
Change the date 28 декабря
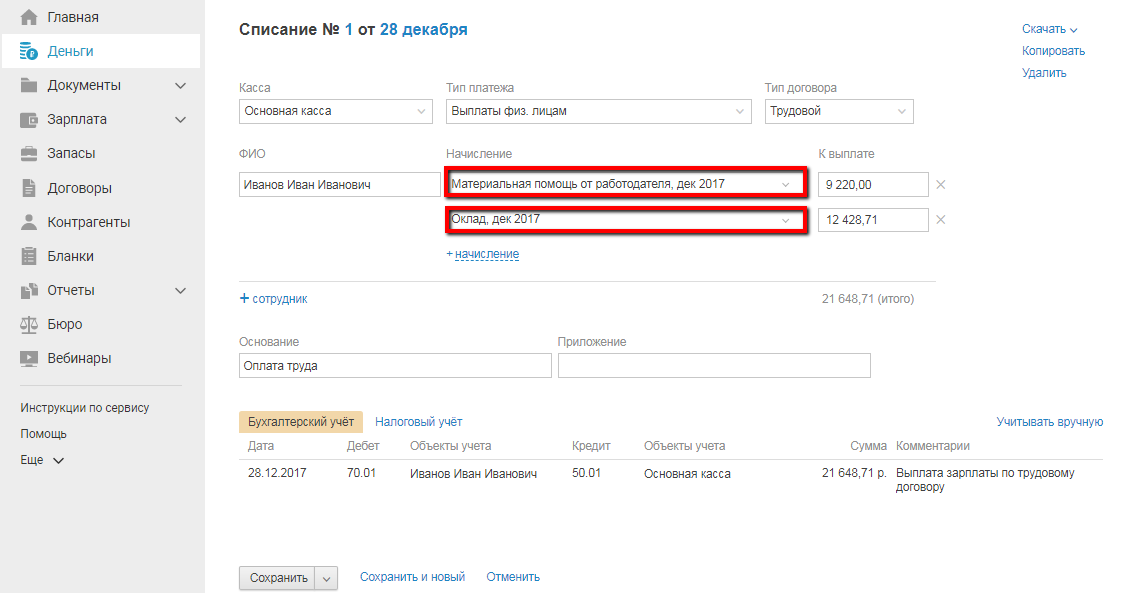coord(424,30)
